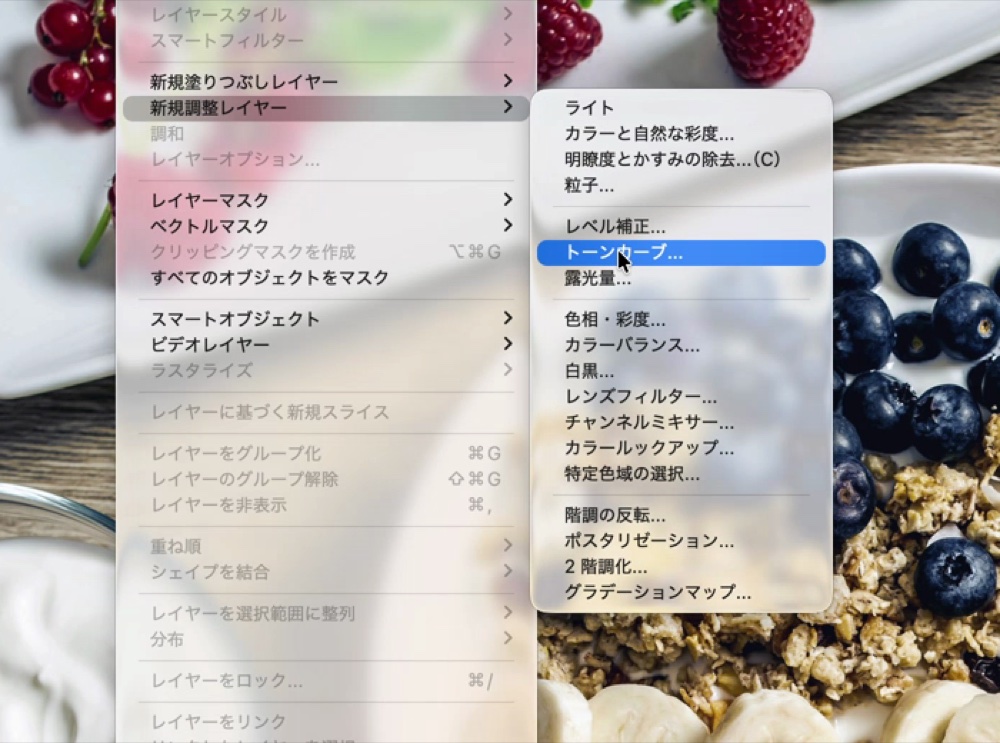Create a レンズフィルター... adjustment layer
The height and width of the screenshot is (743, 1000).
click(681, 397)
